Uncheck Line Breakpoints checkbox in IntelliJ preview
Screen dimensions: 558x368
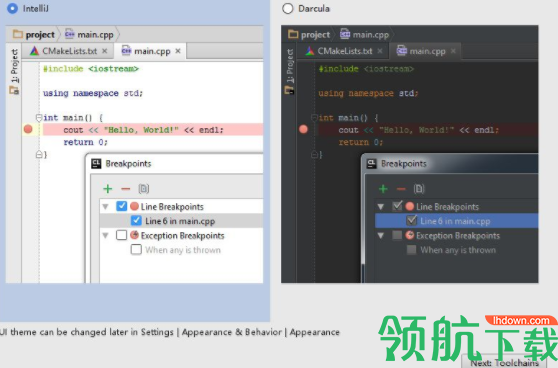[121, 206]
